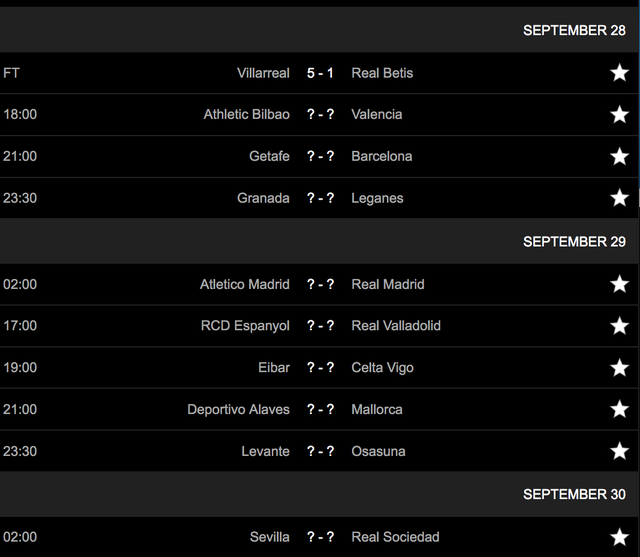This screenshot has width=640, height=557.
Task: Star the Atletico Madrid vs Real Madrid match
Action: [x=620, y=284]
